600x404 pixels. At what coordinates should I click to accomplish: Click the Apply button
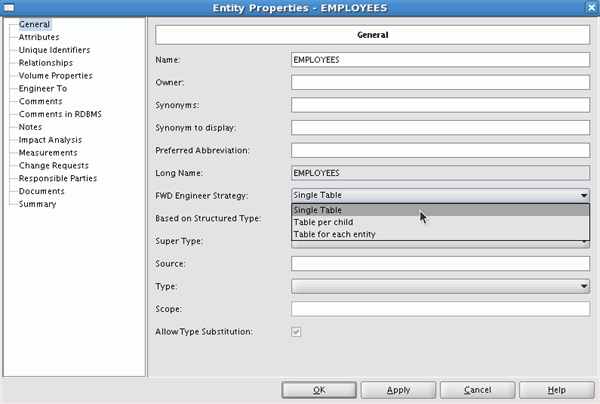click(398, 390)
